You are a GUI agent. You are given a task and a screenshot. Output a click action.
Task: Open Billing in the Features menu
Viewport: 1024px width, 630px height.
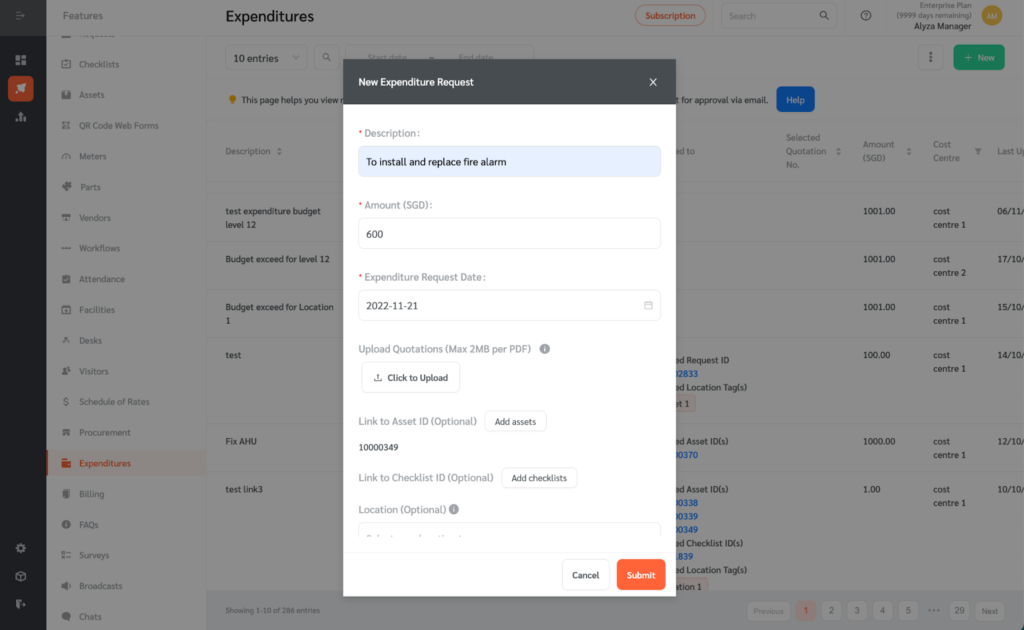pos(91,494)
